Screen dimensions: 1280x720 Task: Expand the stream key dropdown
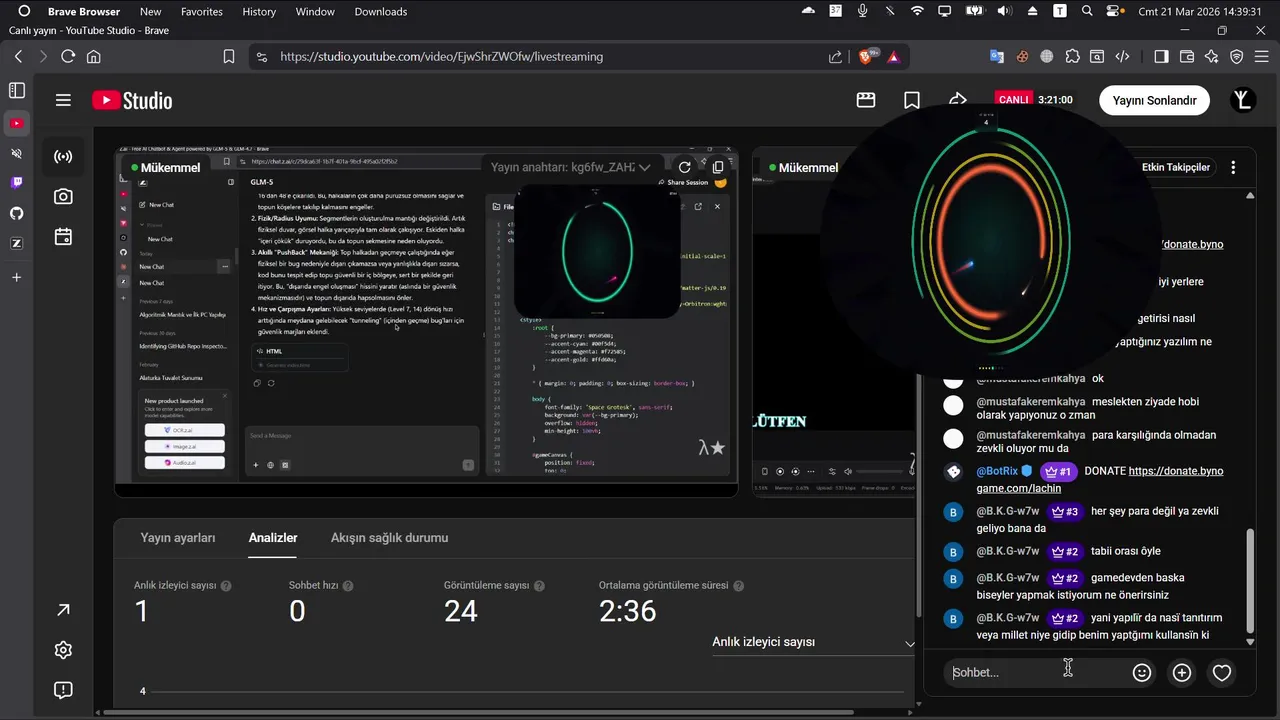(645, 167)
